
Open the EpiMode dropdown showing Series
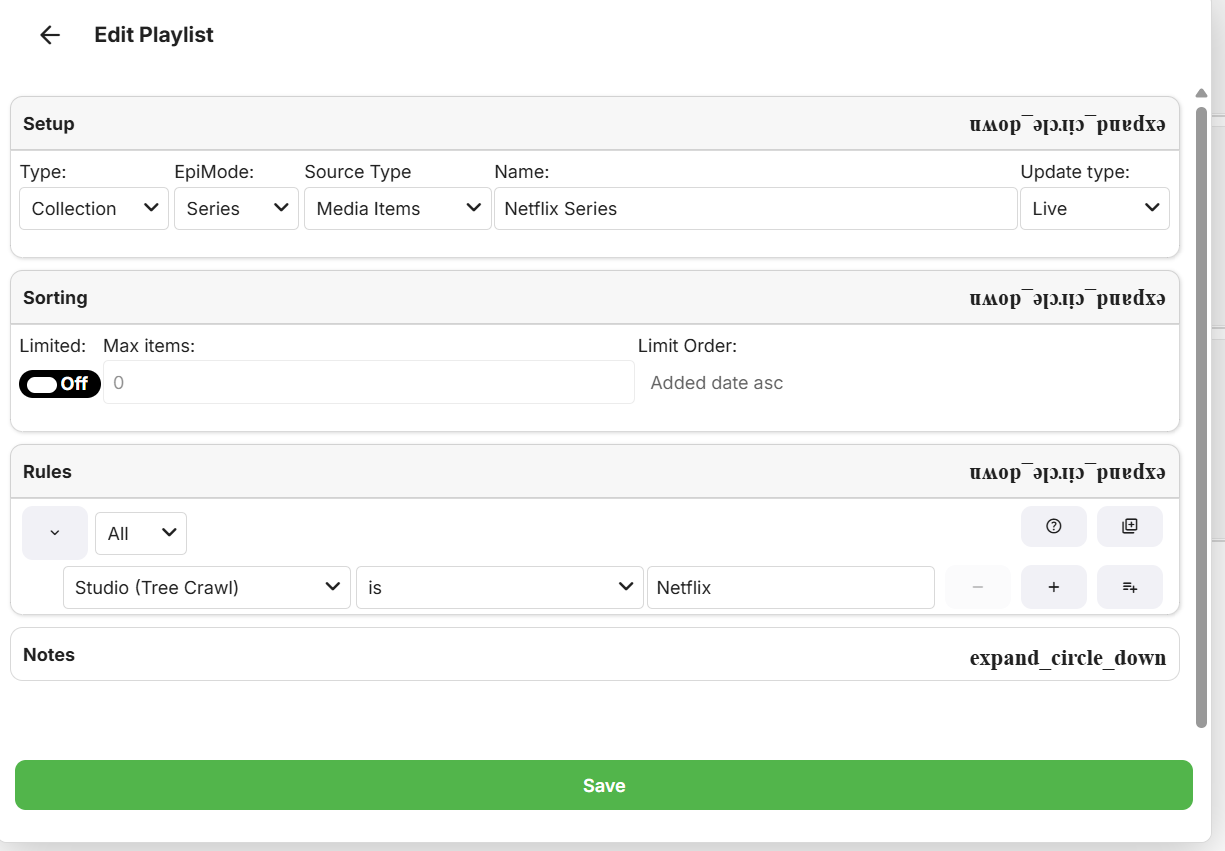[x=236, y=208]
